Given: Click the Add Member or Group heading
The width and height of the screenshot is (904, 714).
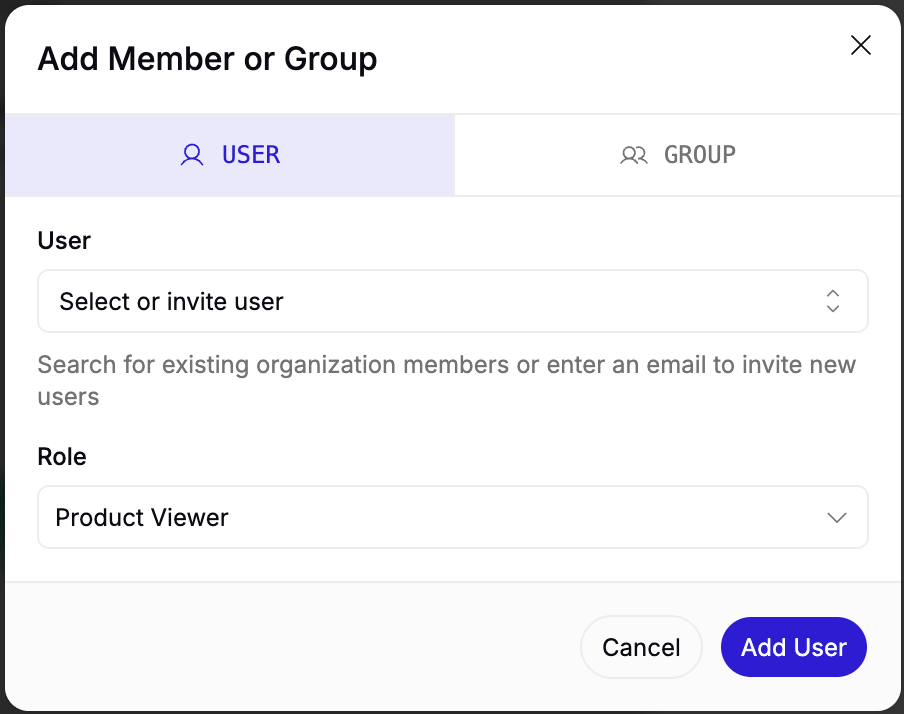Looking at the screenshot, I should [x=207, y=59].
